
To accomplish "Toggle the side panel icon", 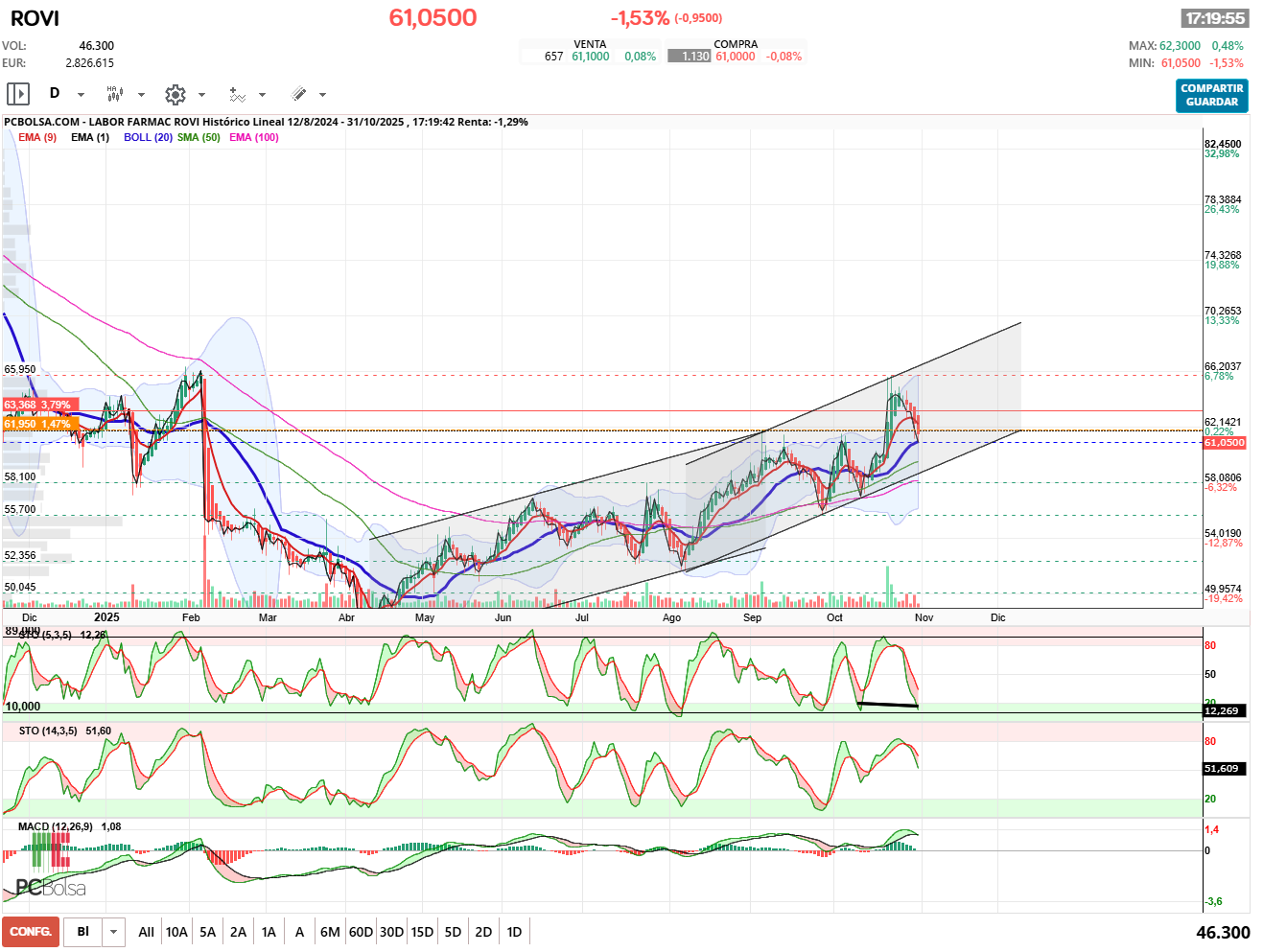I will (18, 94).
